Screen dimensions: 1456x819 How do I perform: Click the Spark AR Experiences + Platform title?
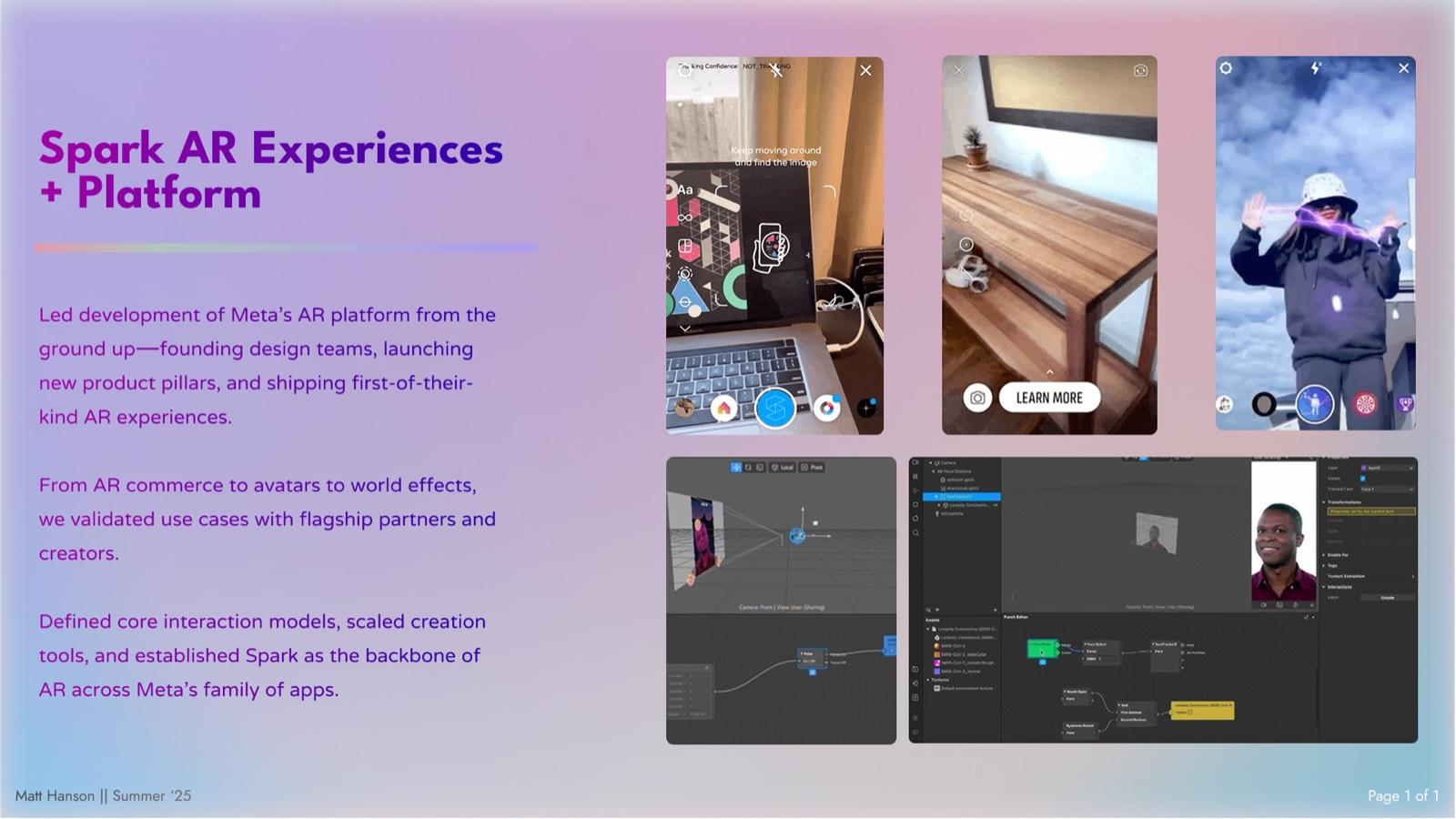270,170
